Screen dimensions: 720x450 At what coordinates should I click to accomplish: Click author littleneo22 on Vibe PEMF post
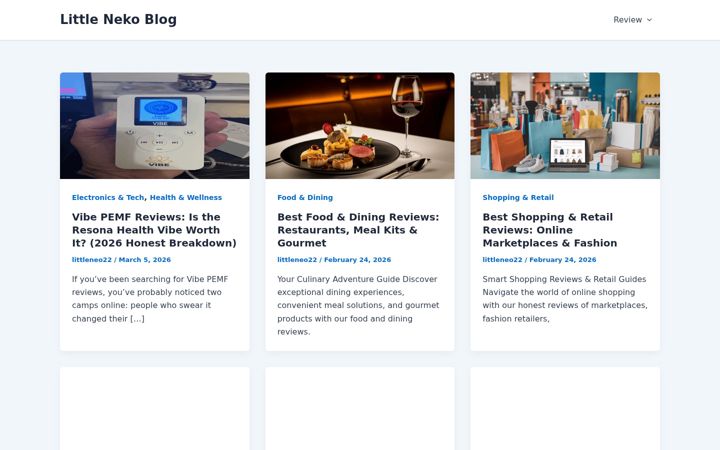coord(92,259)
